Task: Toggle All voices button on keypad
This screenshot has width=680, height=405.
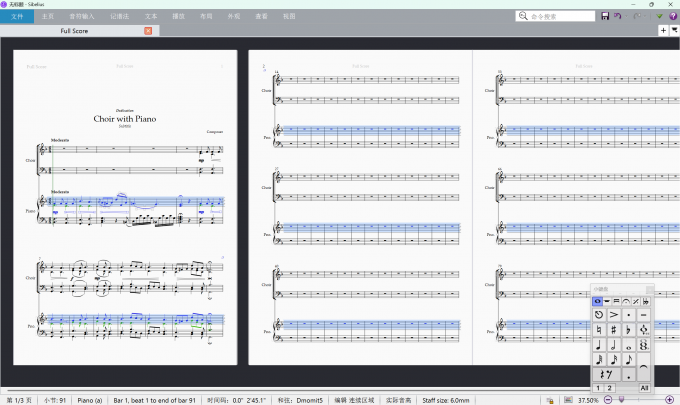Action: tap(644, 388)
